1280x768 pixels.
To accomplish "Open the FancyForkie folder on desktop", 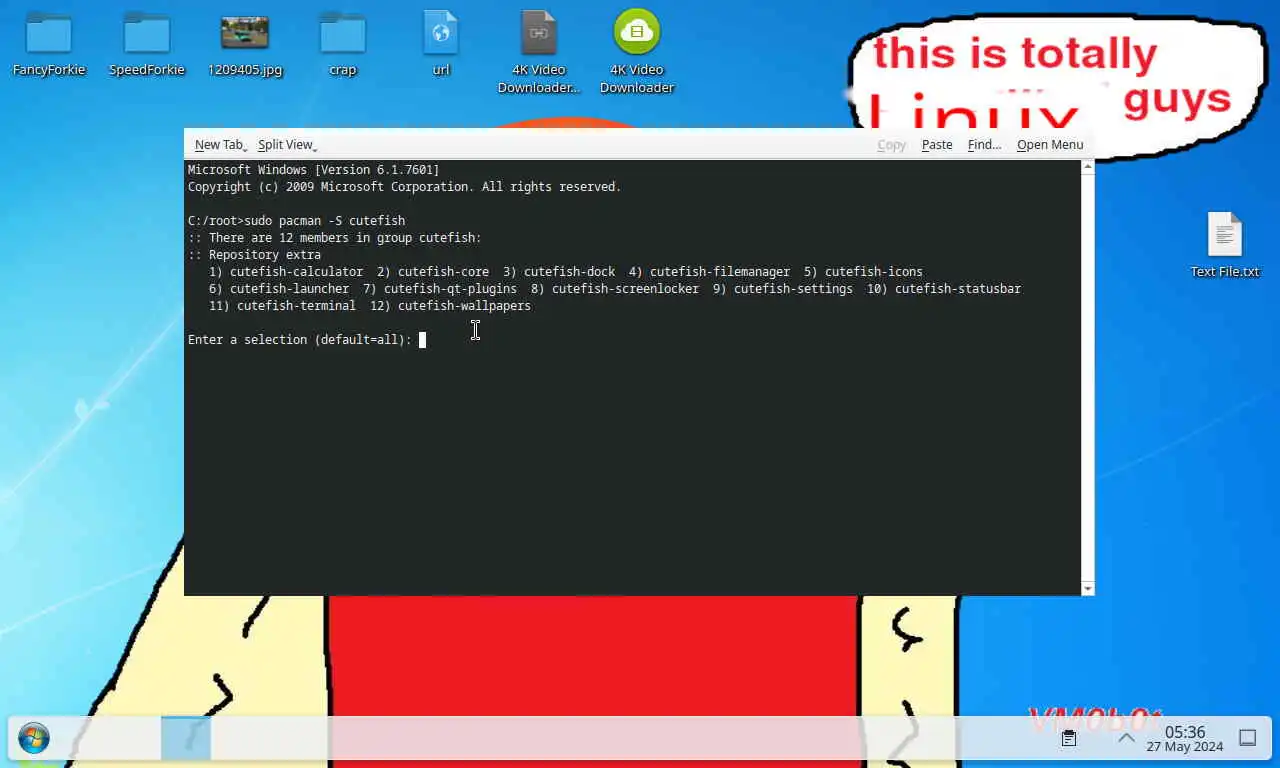I will [x=48, y=44].
